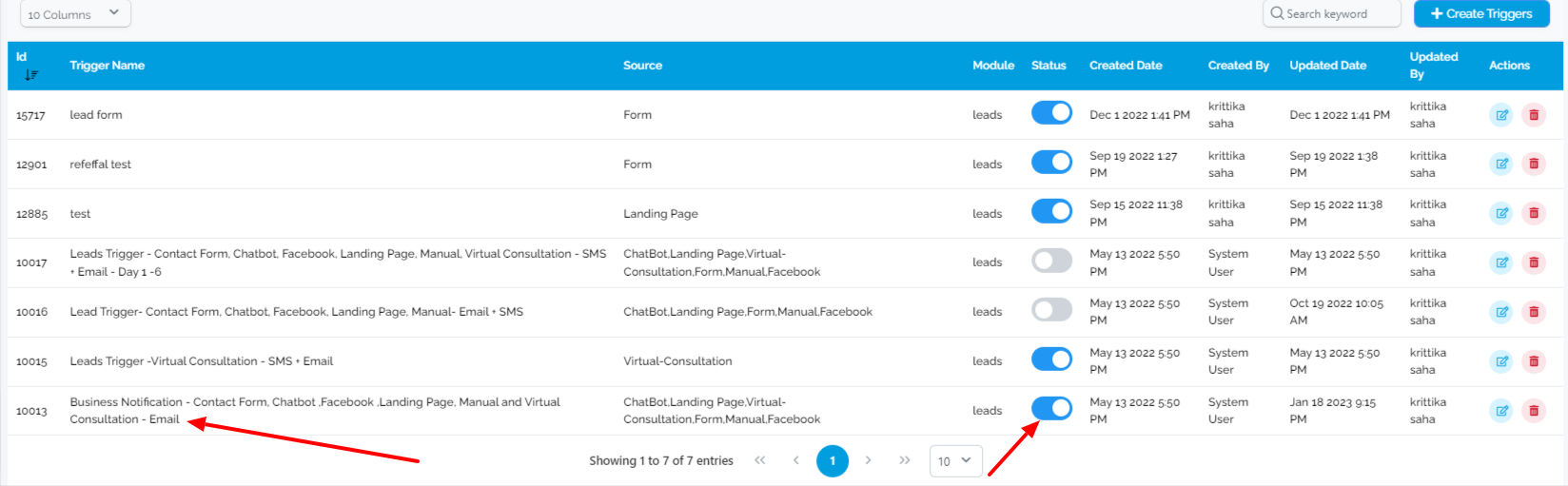The height and width of the screenshot is (486, 1568).
Task: Select 'Virtual-Consultation' source cell
Action: tap(677, 361)
